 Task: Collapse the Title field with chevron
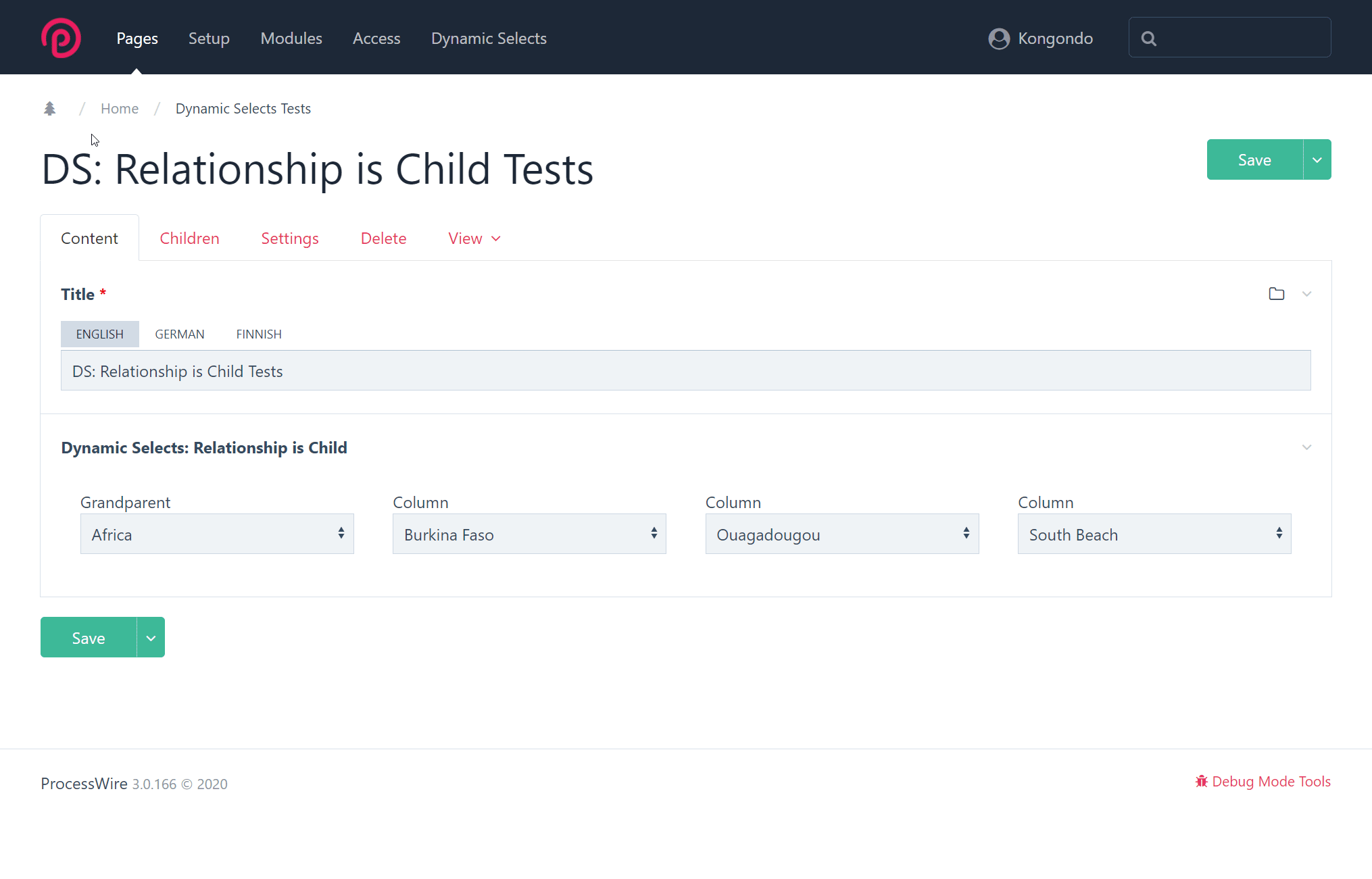1306,294
